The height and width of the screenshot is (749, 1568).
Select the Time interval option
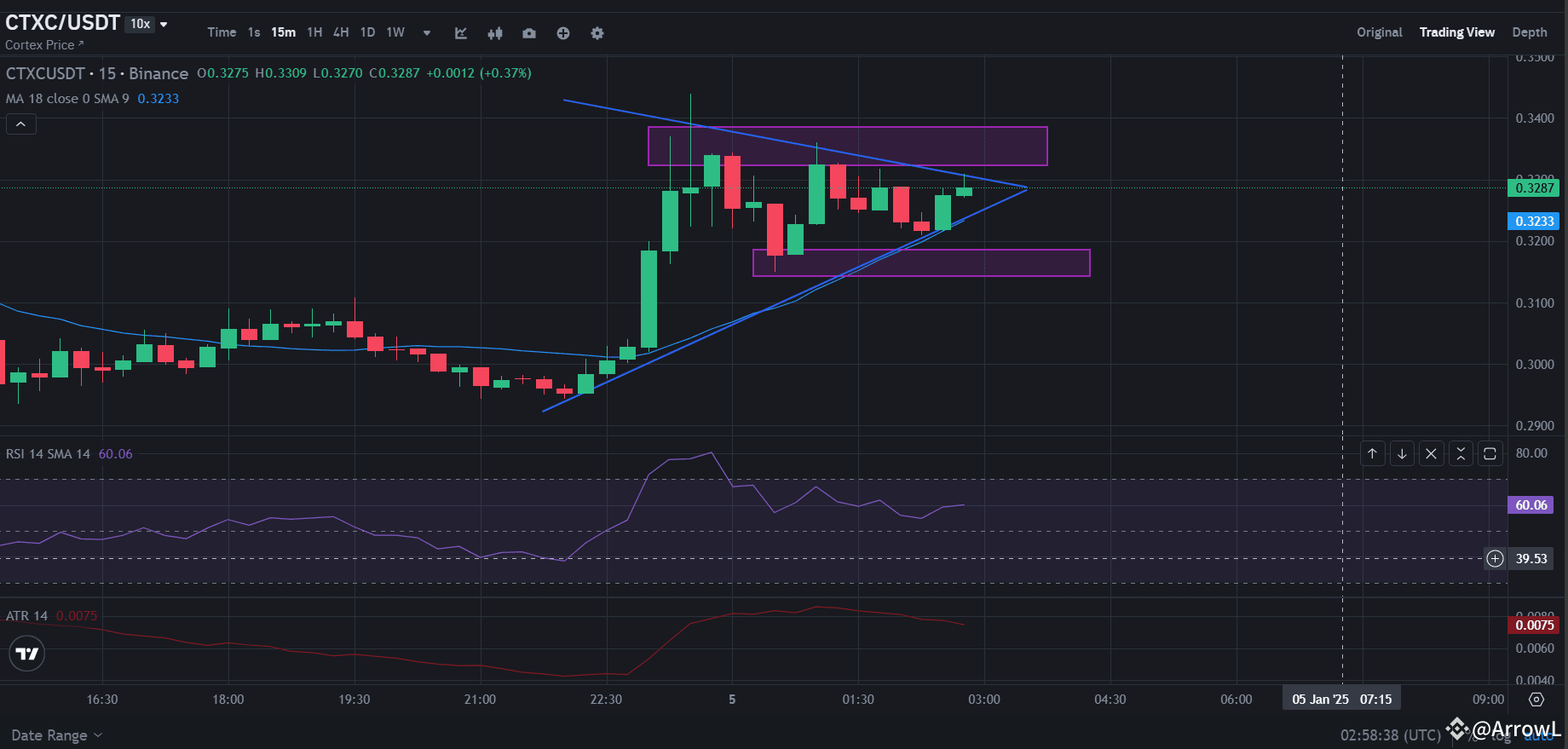222,32
